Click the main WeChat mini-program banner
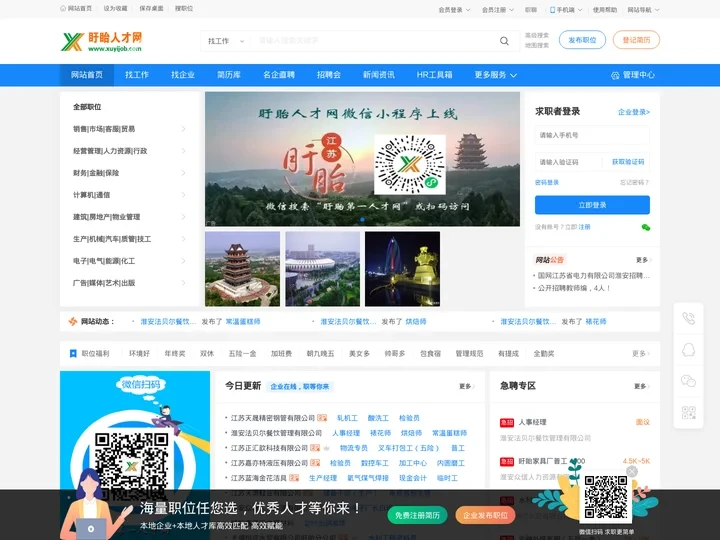720x540 pixels. (x=362, y=159)
